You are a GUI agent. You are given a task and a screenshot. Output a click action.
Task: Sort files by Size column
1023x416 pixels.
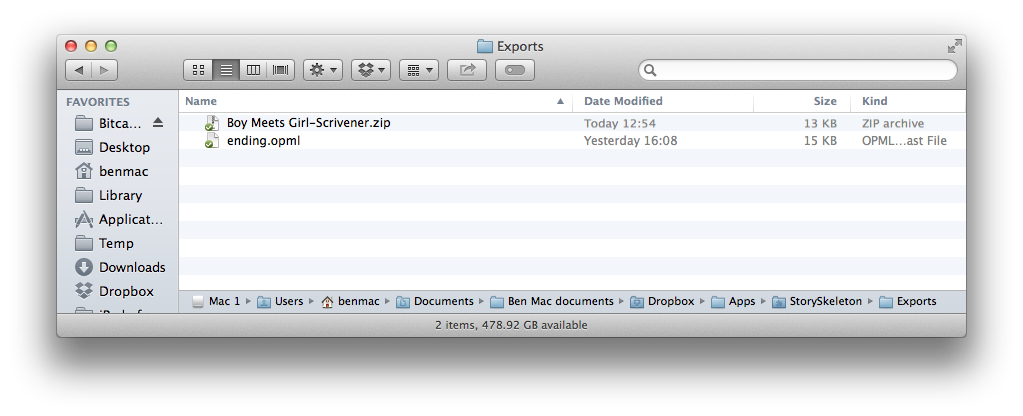(824, 101)
